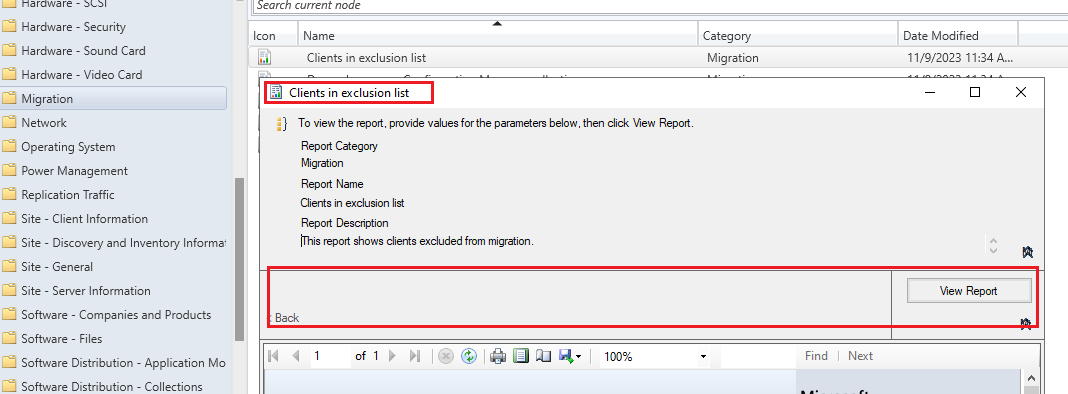The height and width of the screenshot is (394, 1068).
Task: Select the Migration folder
Action: point(113,99)
